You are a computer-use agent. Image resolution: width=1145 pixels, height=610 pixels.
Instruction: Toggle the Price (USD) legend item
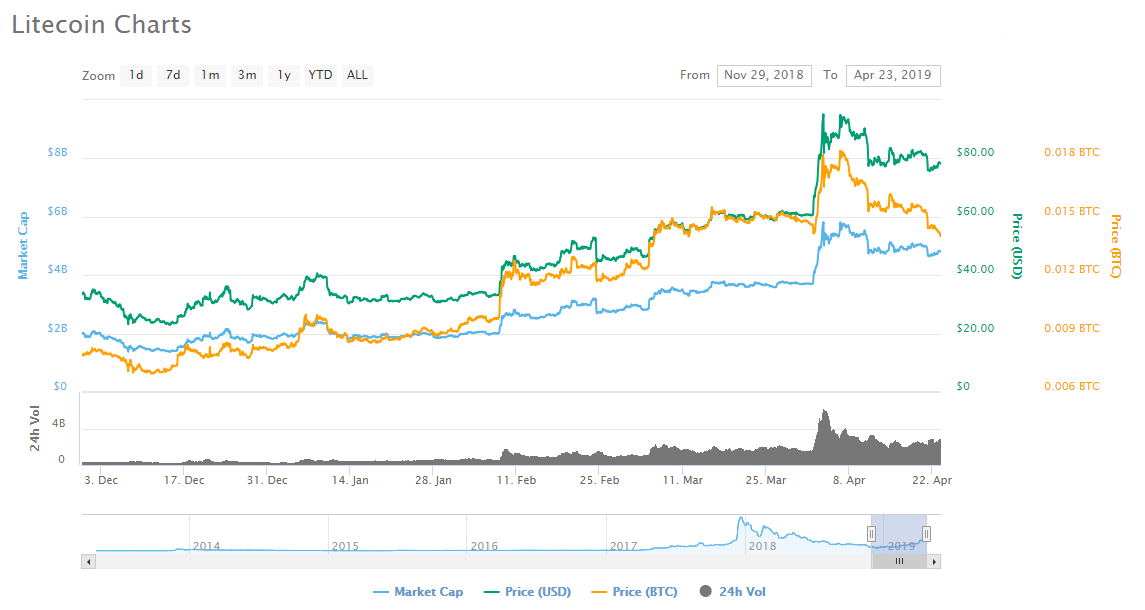[526, 592]
